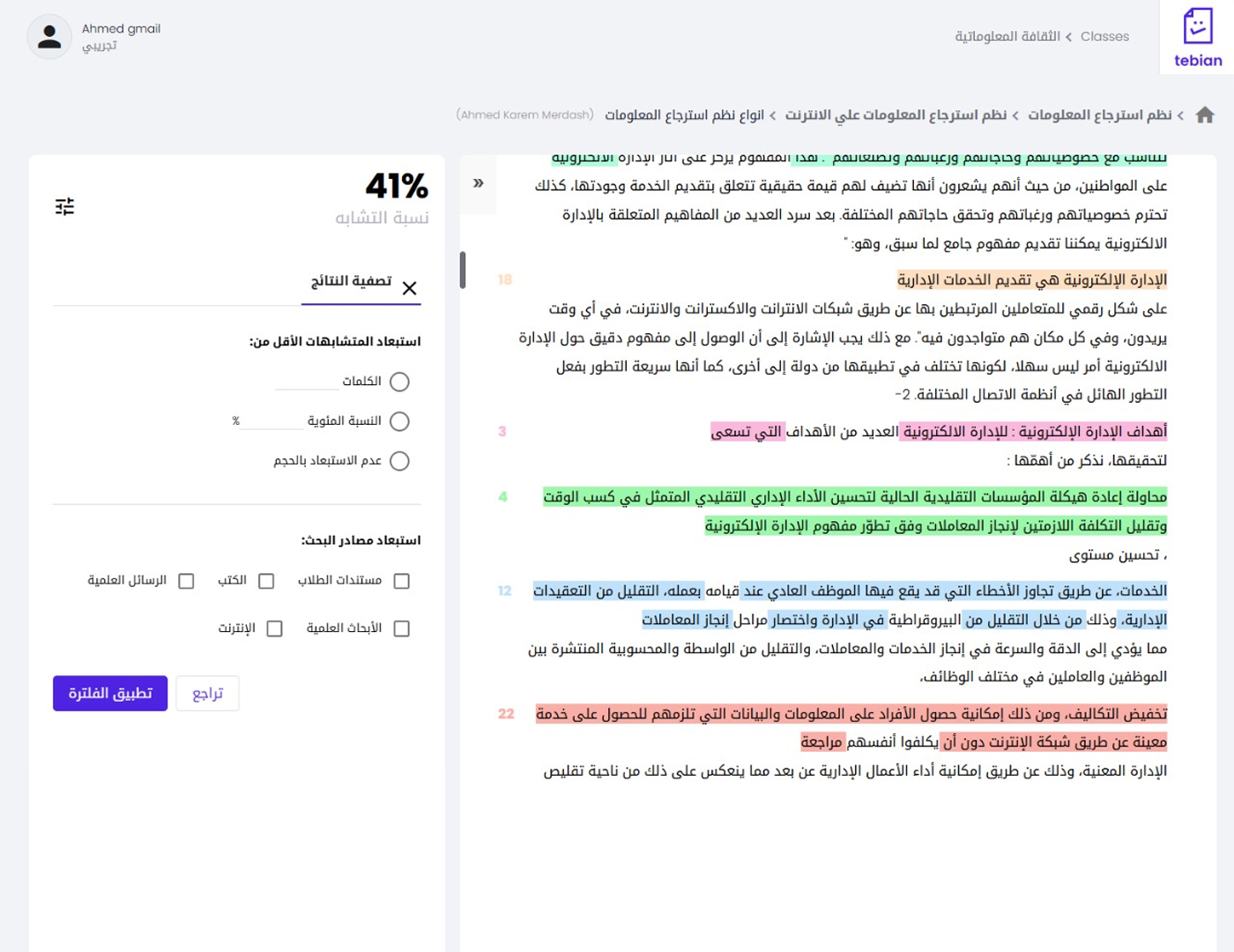Screen dimensions: 1234x952
Task: Click source number 18 marker
Action: point(505,279)
